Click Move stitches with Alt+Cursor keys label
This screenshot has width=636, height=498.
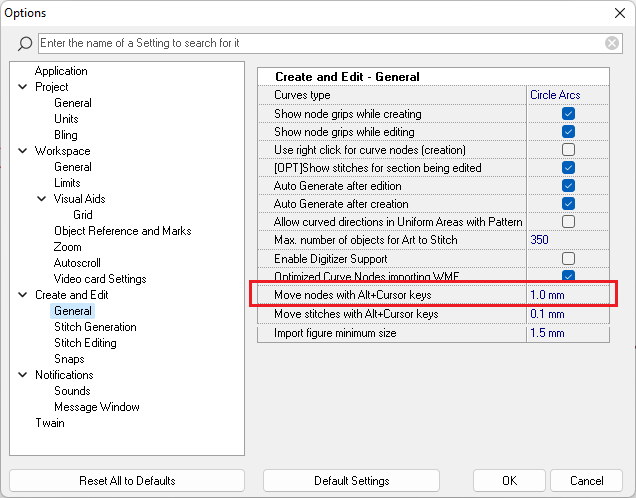tap(356, 314)
